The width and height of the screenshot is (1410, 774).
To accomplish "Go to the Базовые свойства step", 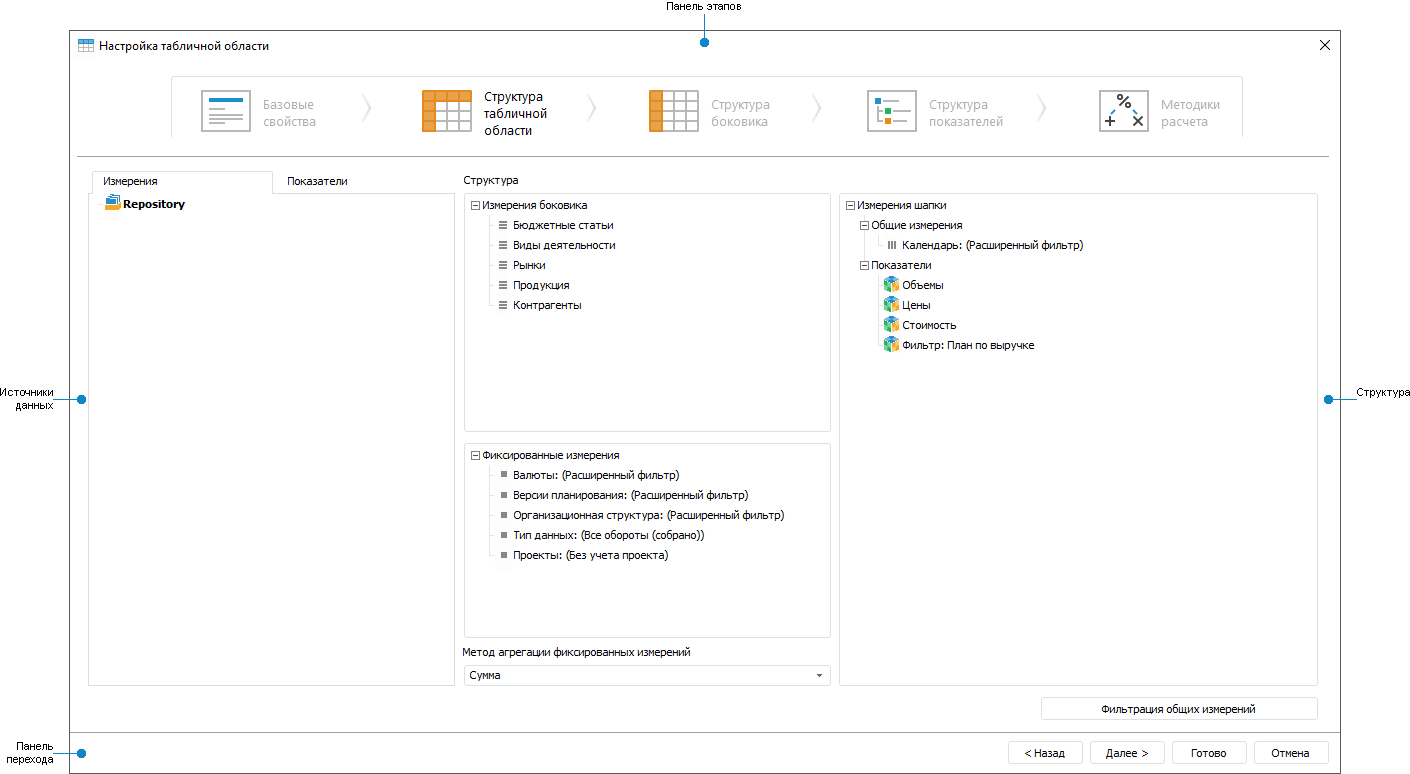I will pyautogui.click(x=289, y=113).
